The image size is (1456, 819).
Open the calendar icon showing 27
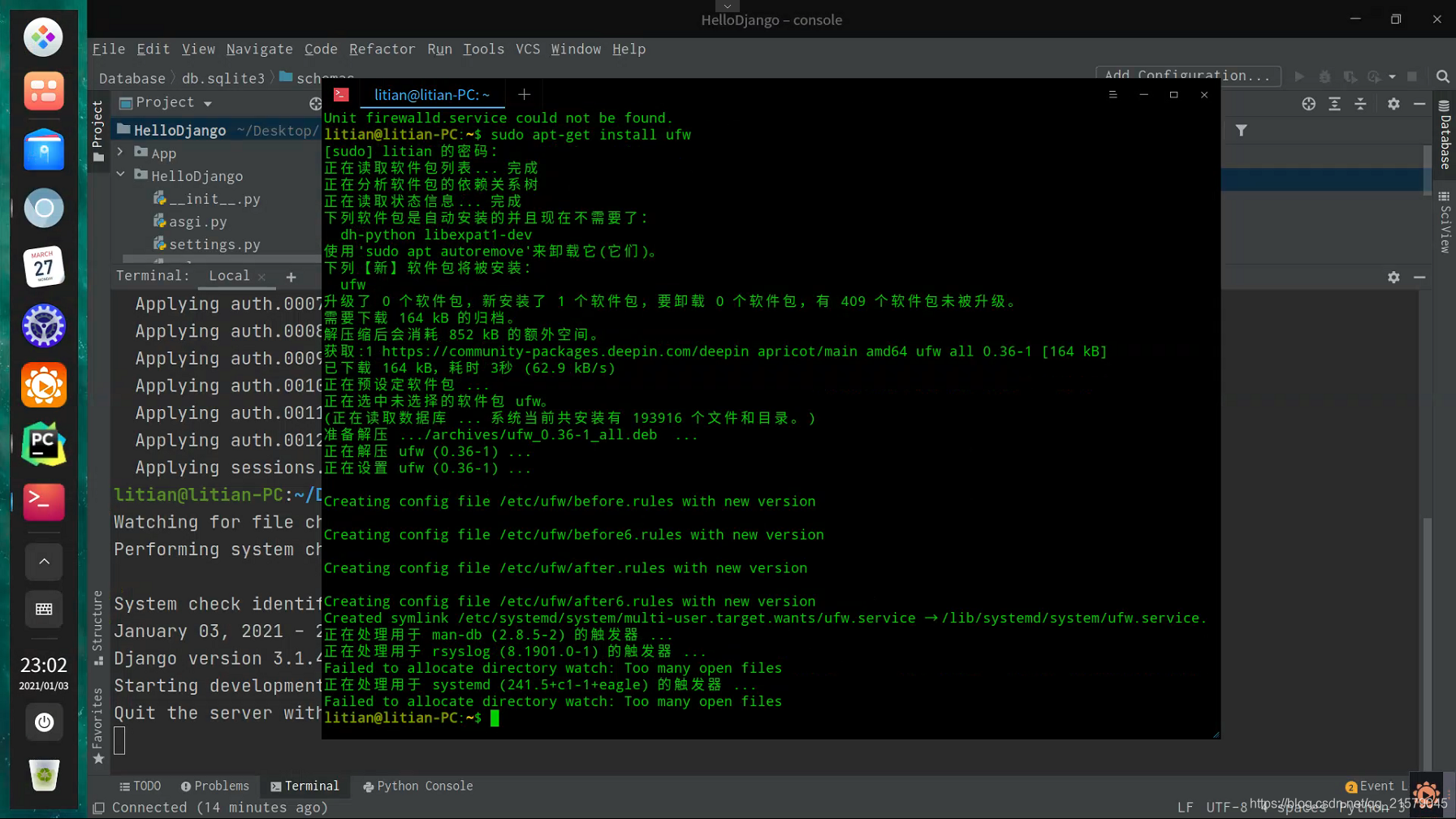pos(43,267)
